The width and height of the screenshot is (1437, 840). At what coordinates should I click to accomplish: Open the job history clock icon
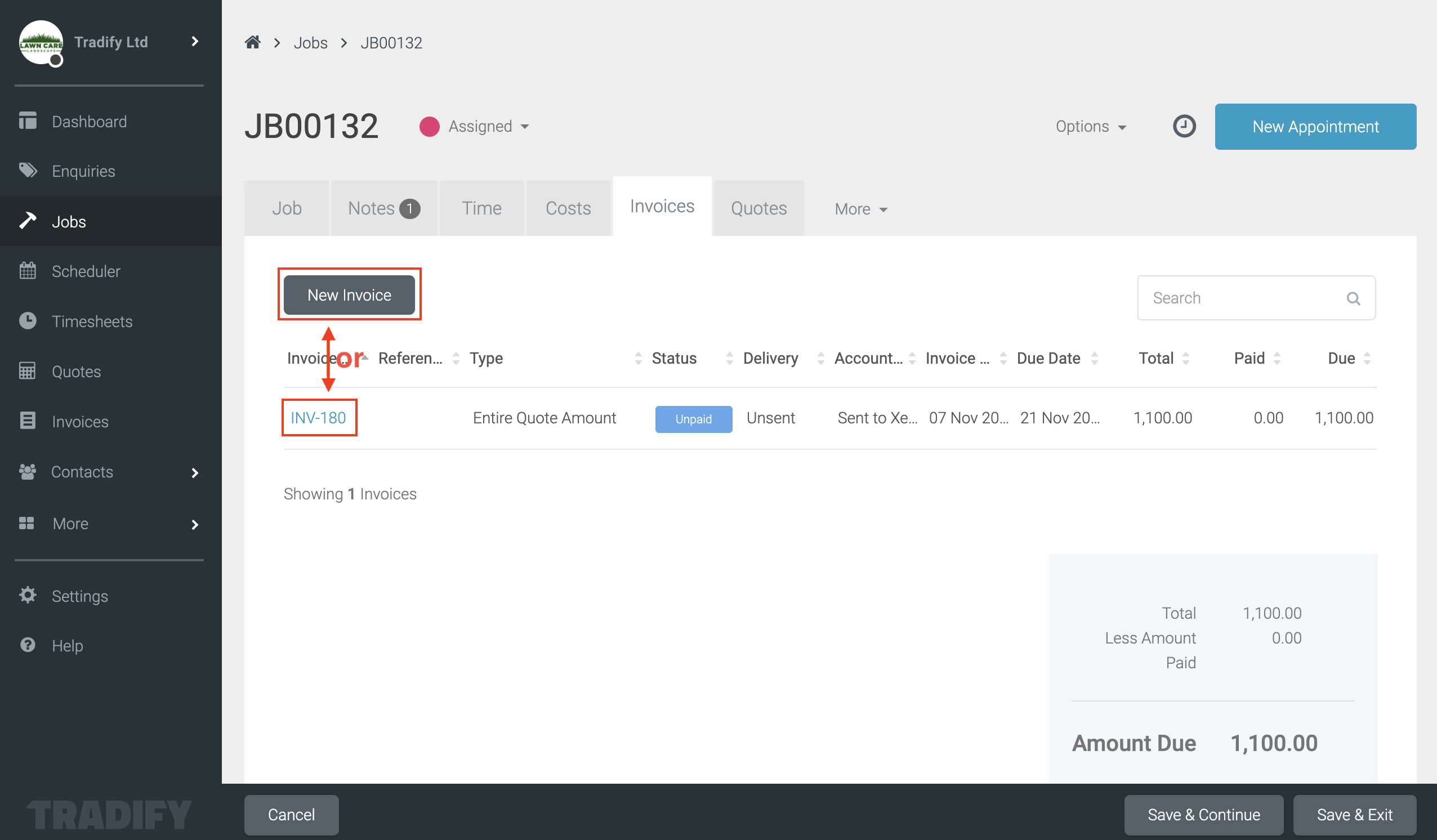1184,126
